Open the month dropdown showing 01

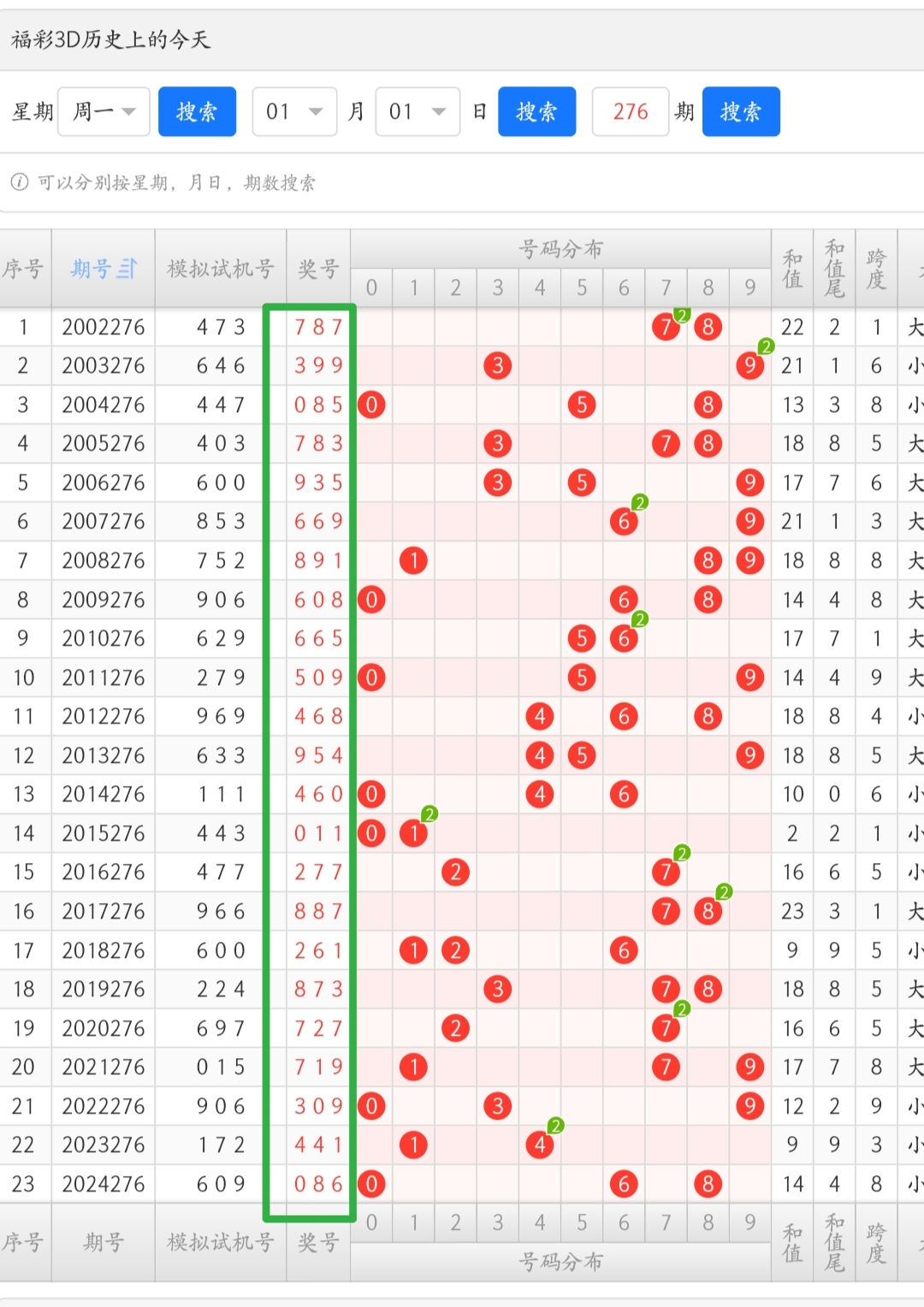(x=294, y=111)
